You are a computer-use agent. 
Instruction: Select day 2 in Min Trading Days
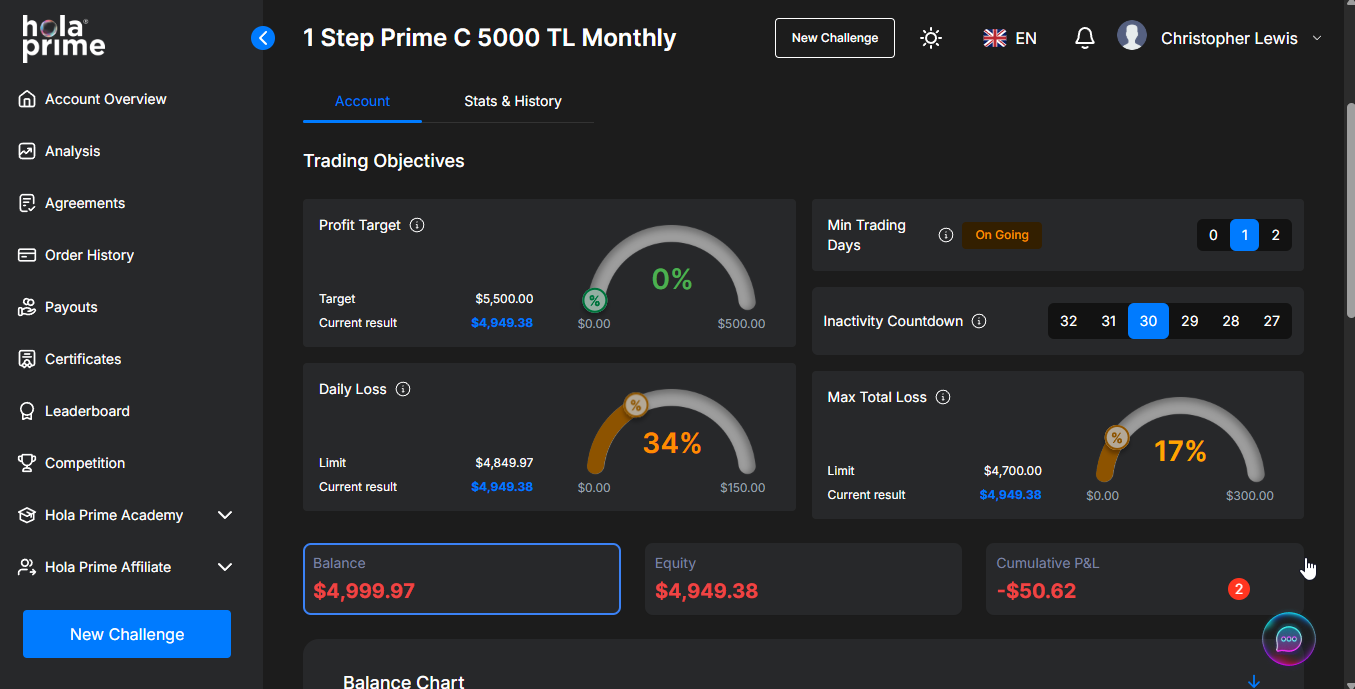coord(1275,235)
